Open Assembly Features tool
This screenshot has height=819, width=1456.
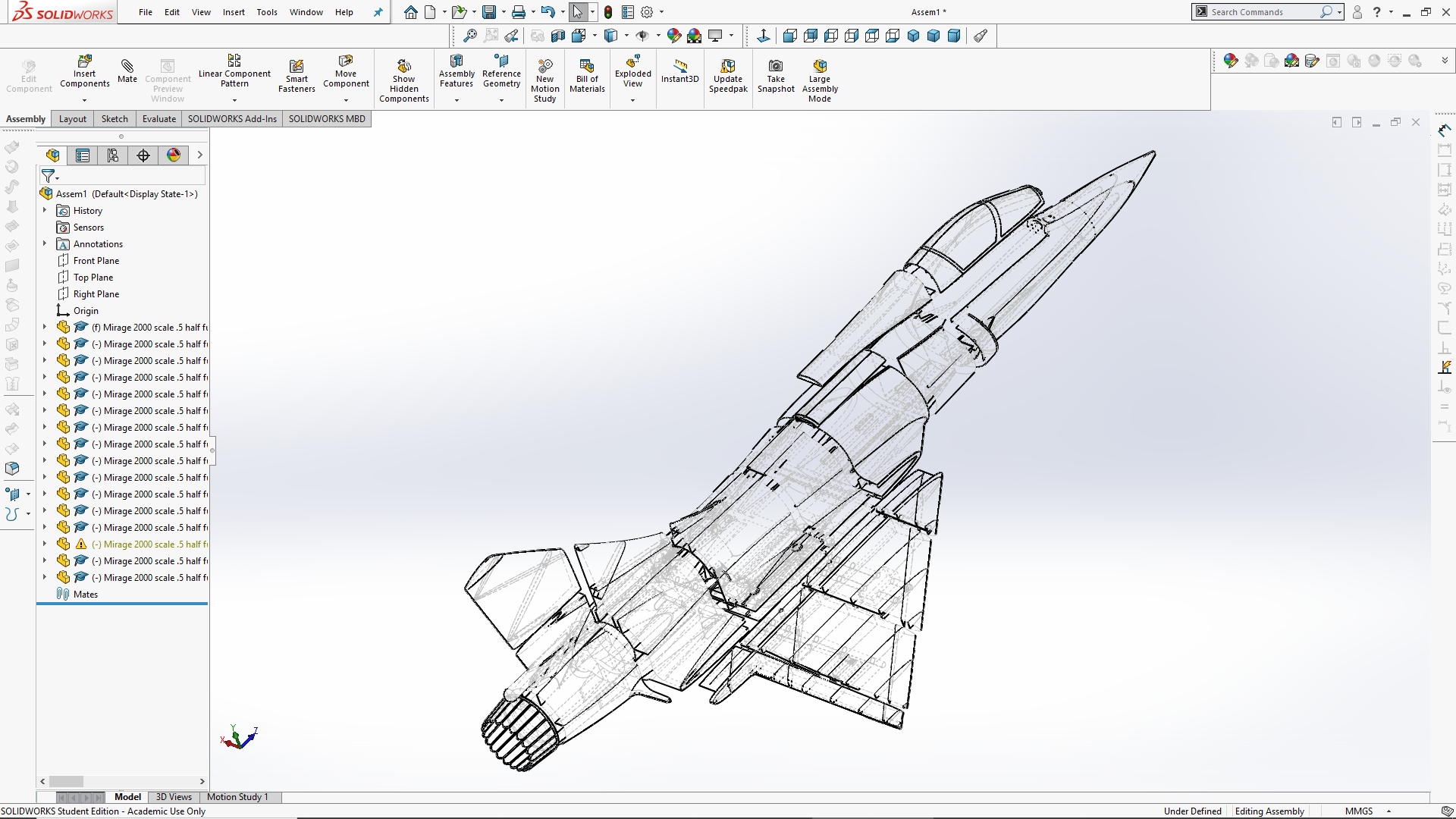(457, 71)
